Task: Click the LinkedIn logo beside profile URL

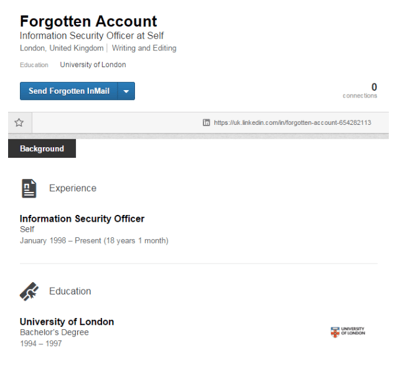Action: [x=206, y=123]
